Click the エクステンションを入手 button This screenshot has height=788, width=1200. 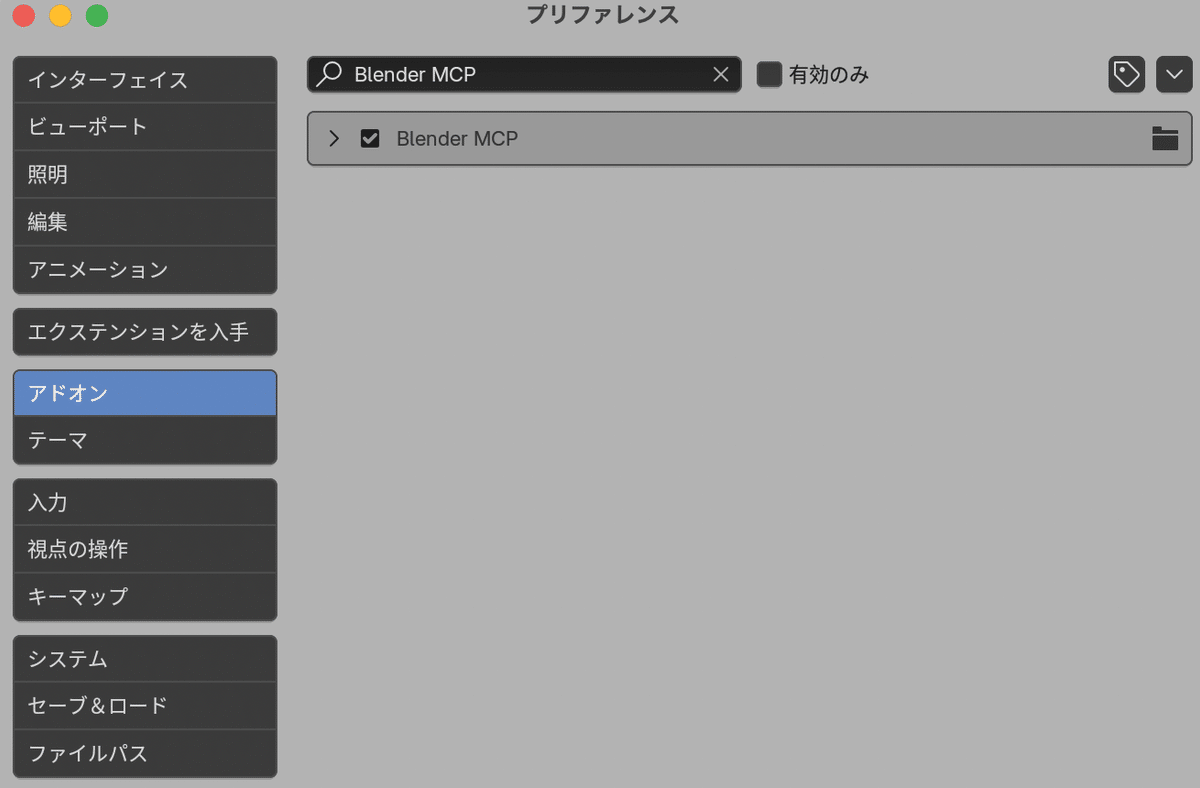[x=145, y=331]
